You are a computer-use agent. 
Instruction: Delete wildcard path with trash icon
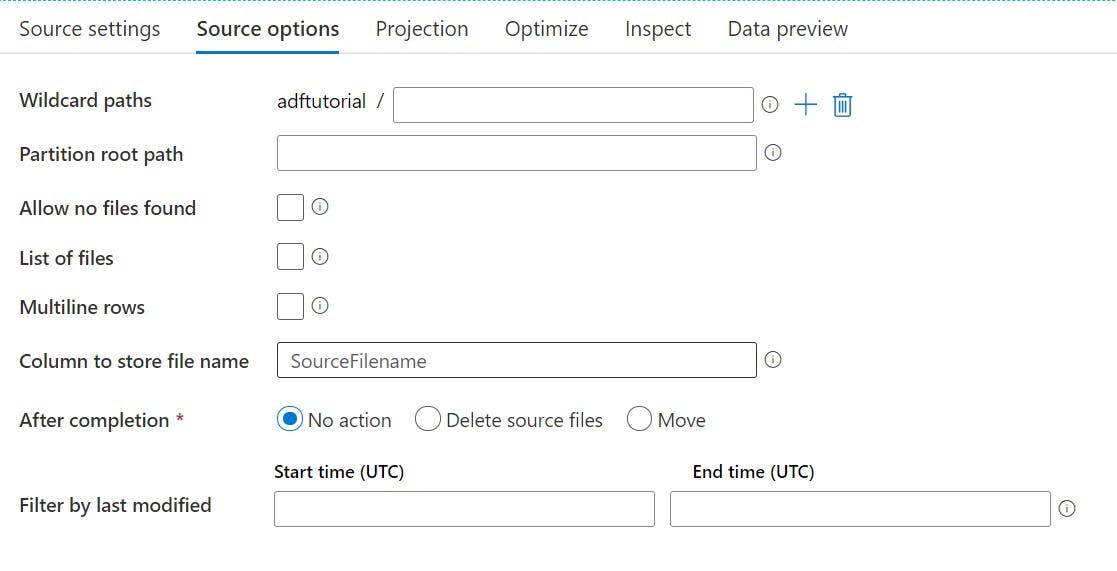[x=842, y=105]
